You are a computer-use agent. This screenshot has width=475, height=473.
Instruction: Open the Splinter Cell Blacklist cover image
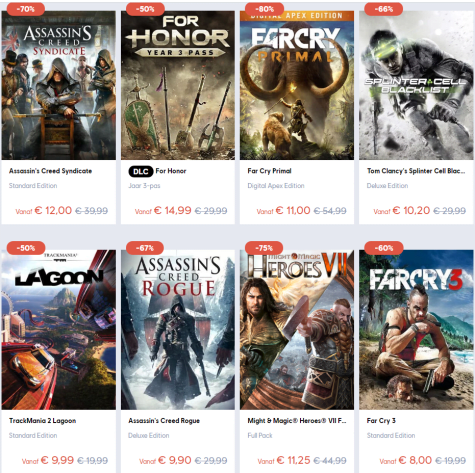click(x=416, y=85)
